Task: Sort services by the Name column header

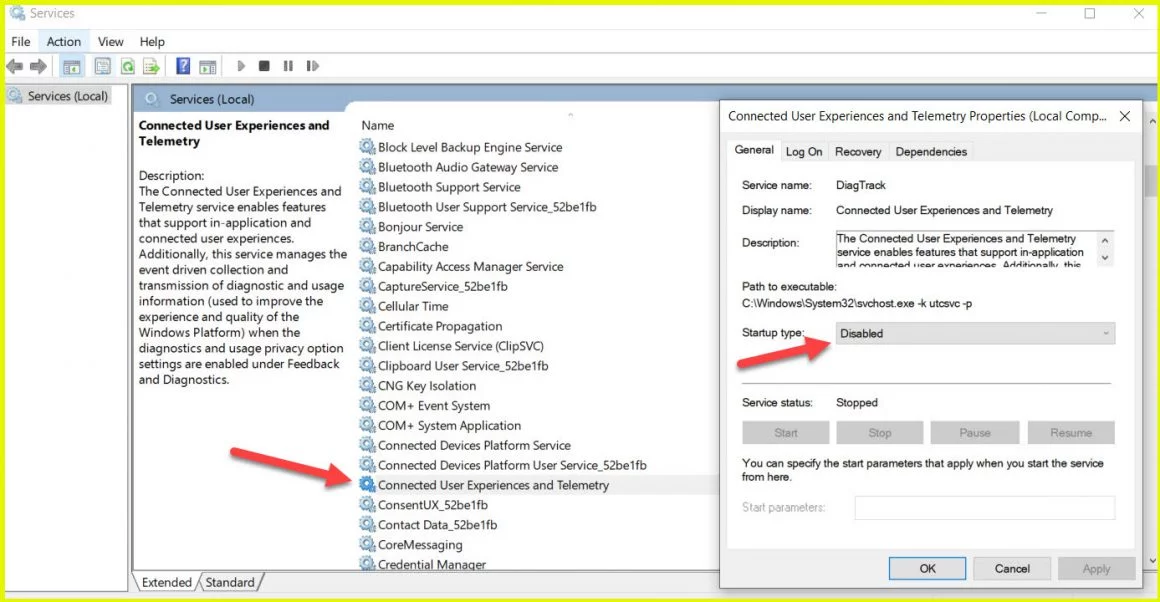Action: (377, 125)
